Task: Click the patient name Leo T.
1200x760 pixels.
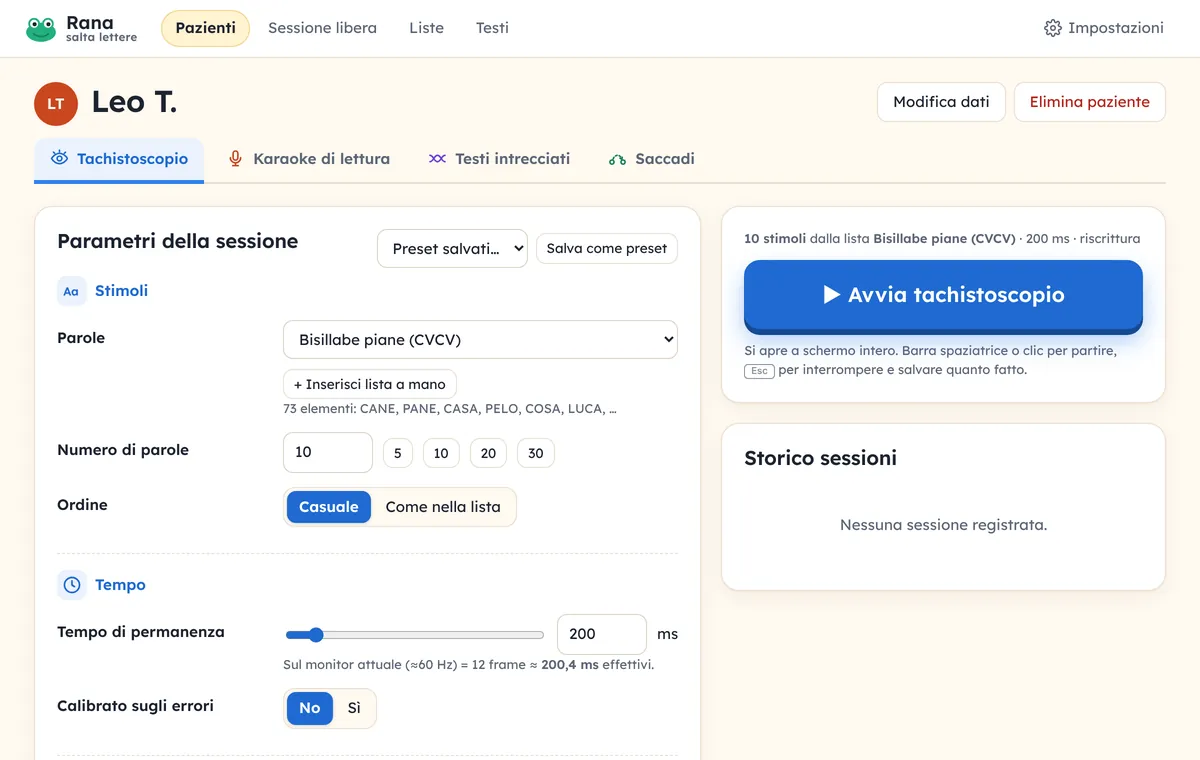Action: point(134,102)
